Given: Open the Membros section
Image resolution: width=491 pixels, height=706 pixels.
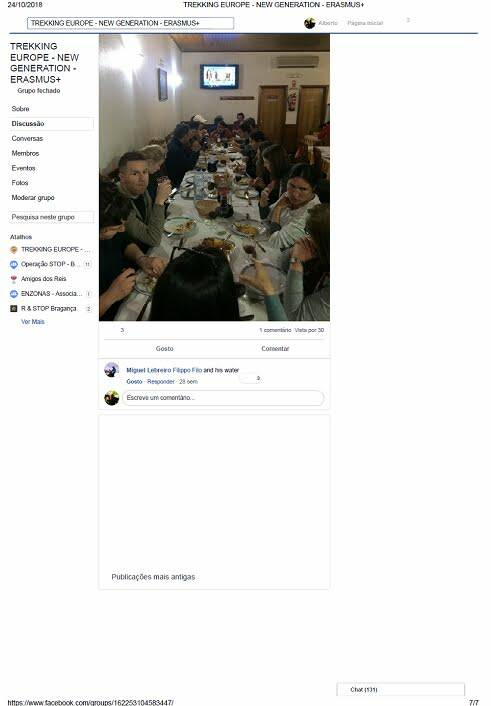Looking at the screenshot, I should pos(25,154).
